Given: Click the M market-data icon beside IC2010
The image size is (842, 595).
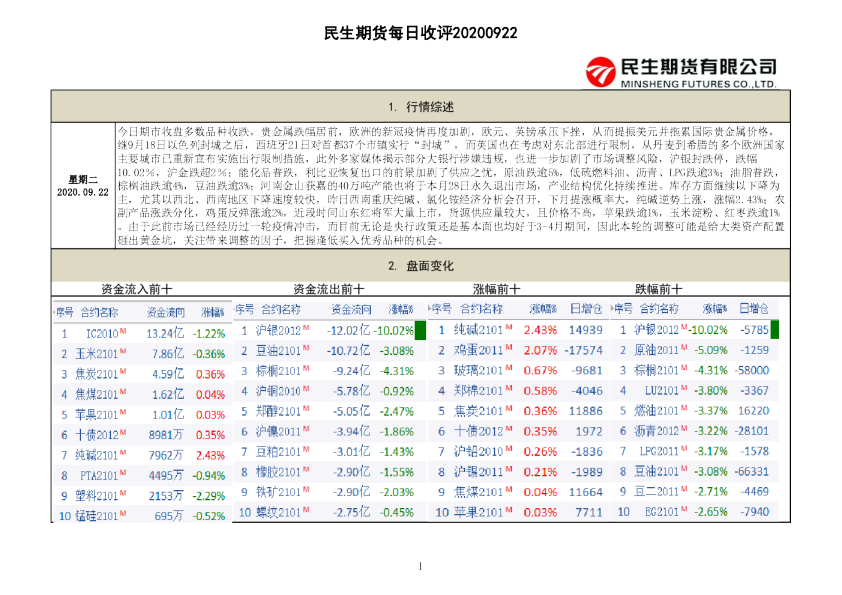Looking at the screenshot, I should tap(123, 333).
